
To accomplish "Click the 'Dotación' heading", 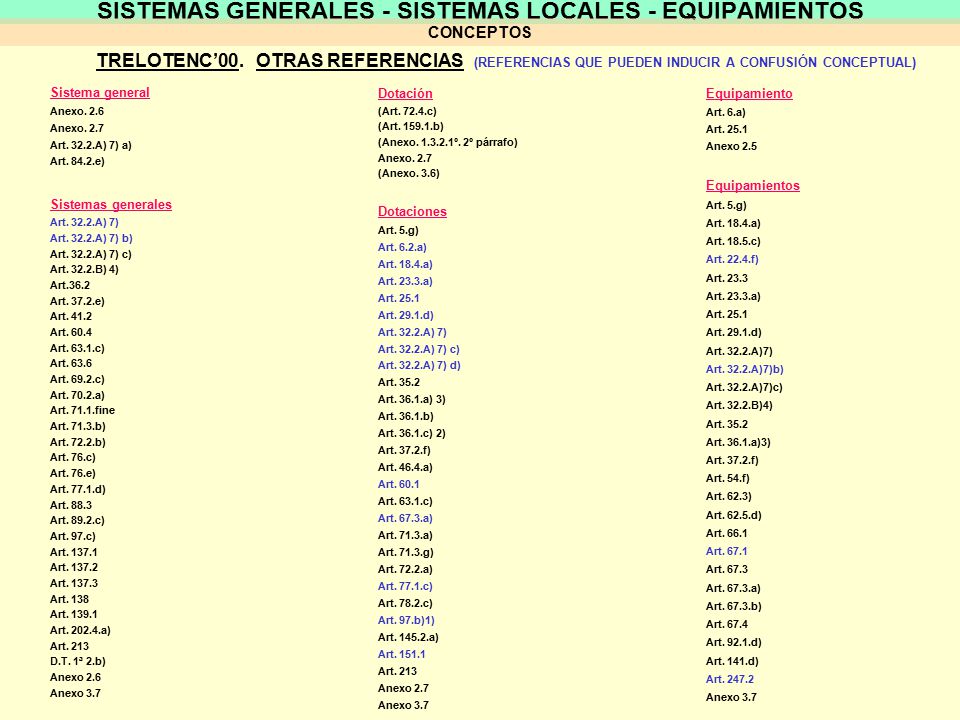I will 405,93.
